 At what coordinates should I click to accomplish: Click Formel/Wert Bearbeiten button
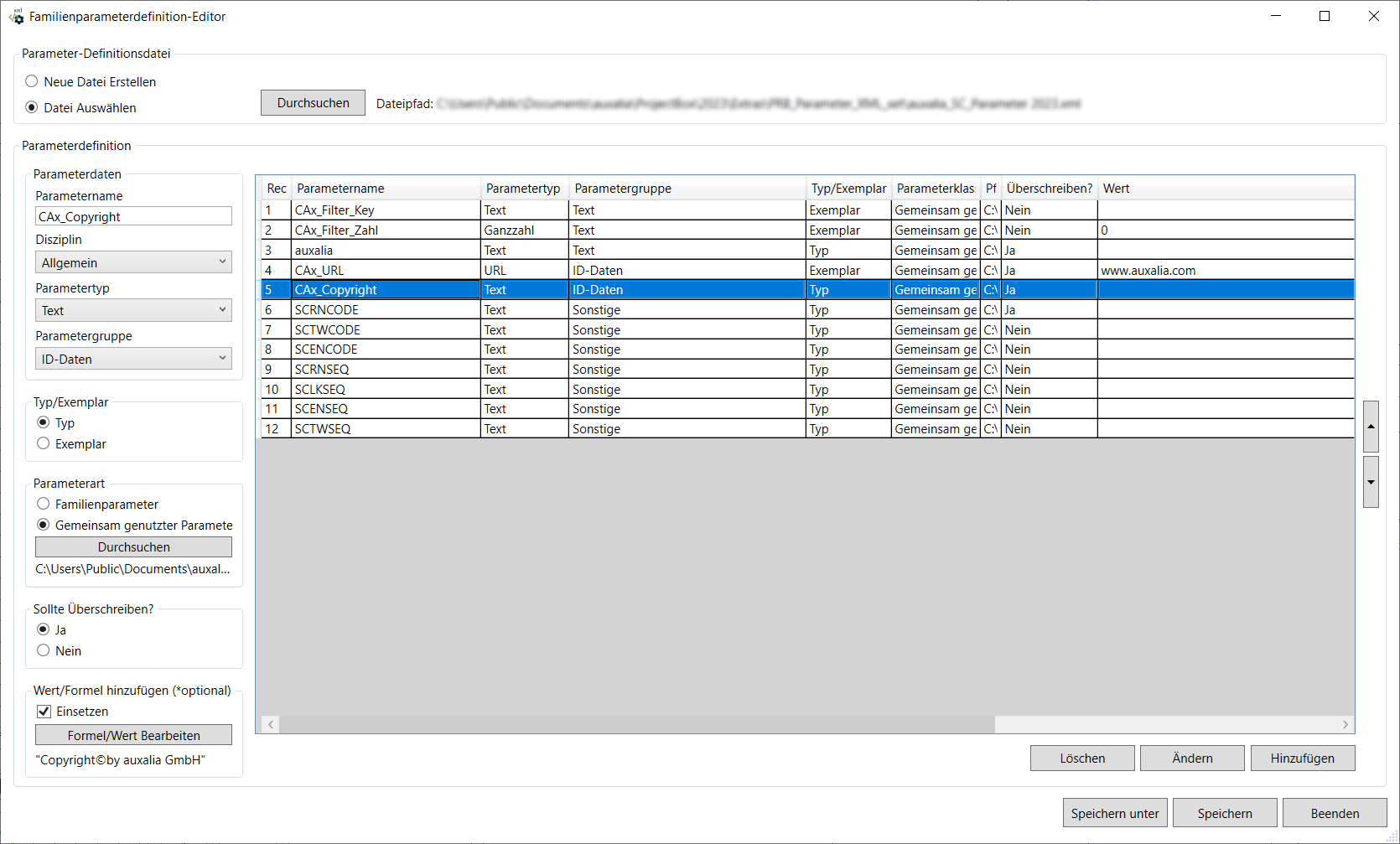coord(133,735)
